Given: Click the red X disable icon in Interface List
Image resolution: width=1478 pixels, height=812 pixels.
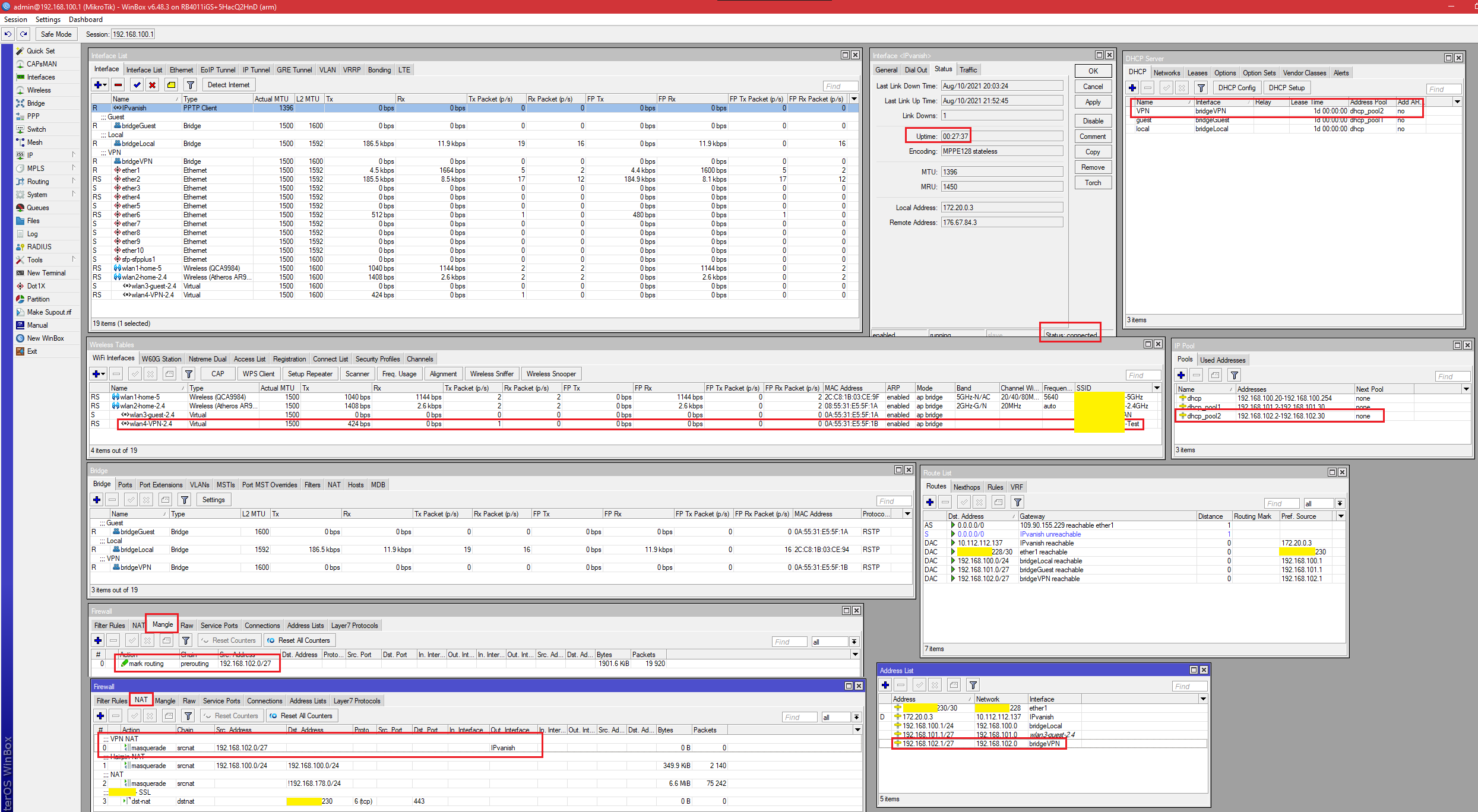Looking at the screenshot, I should point(153,85).
